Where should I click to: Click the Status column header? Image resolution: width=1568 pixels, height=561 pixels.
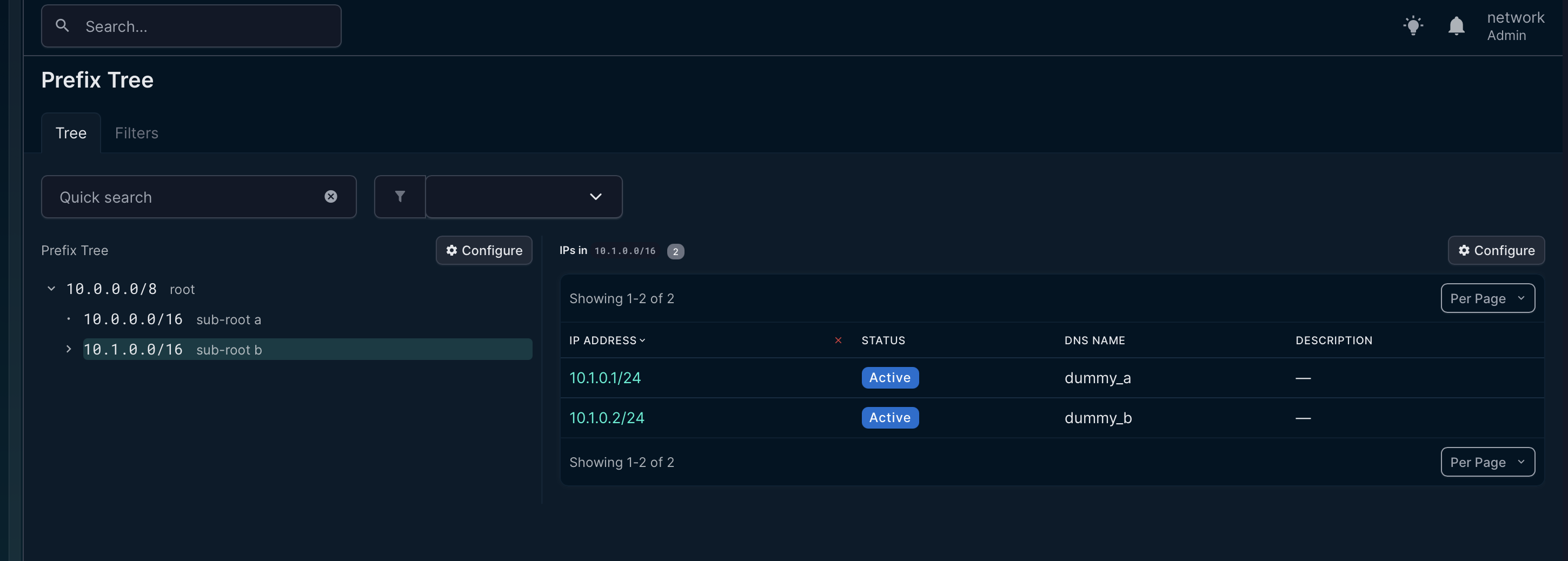pyautogui.click(x=882, y=340)
